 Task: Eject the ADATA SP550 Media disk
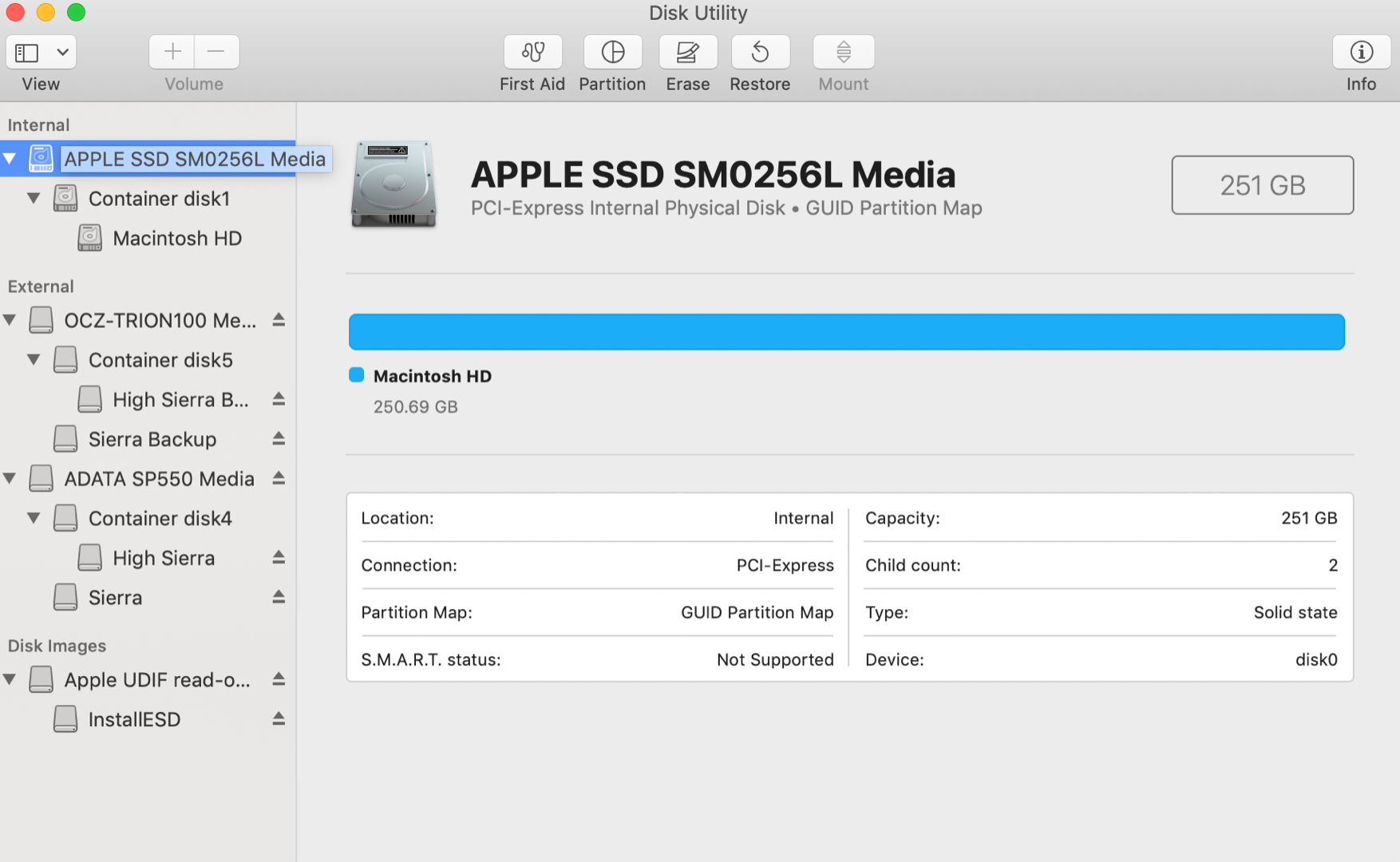pyautogui.click(x=279, y=478)
